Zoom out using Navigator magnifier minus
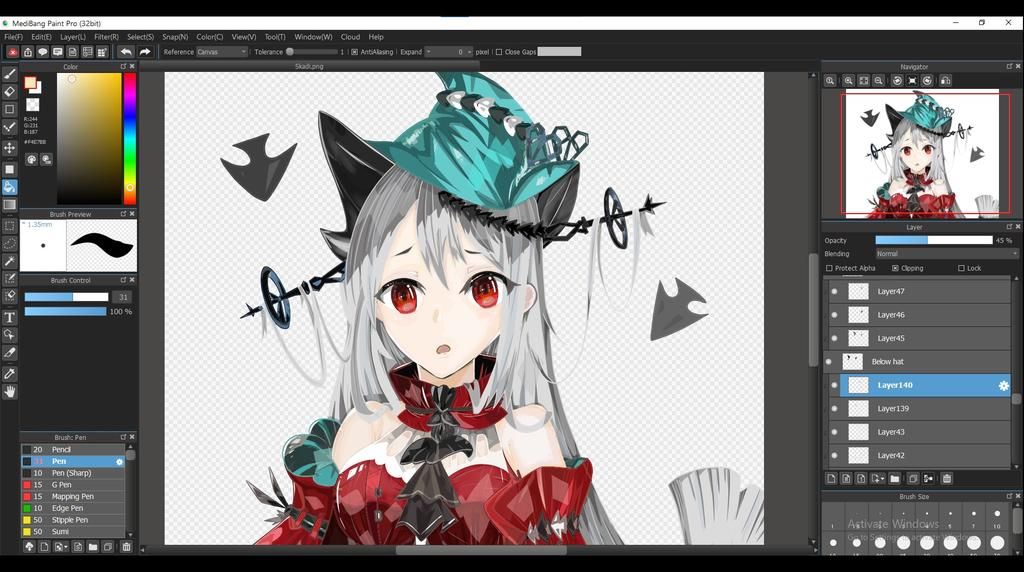 (879, 81)
